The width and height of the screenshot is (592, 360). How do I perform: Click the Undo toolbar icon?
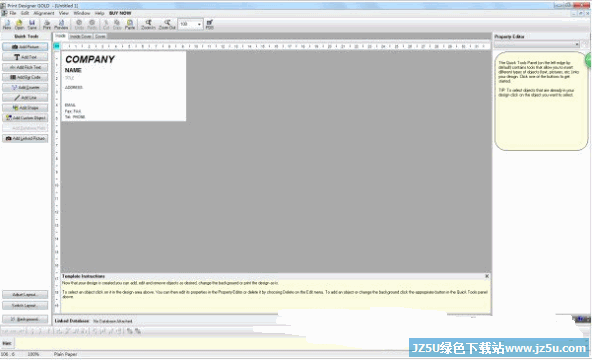coord(79,25)
